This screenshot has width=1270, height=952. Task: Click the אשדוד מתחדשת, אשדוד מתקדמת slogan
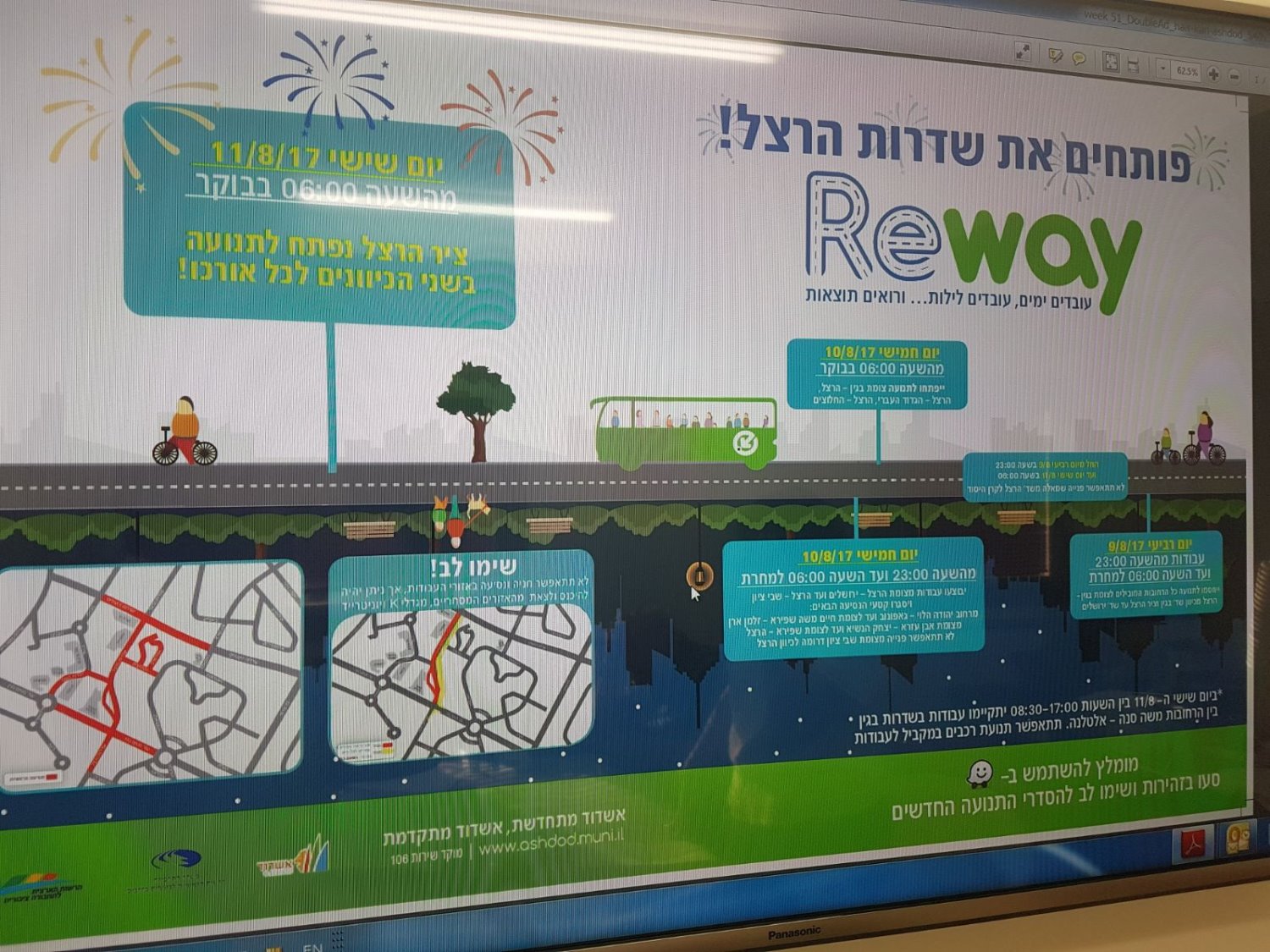point(504,825)
